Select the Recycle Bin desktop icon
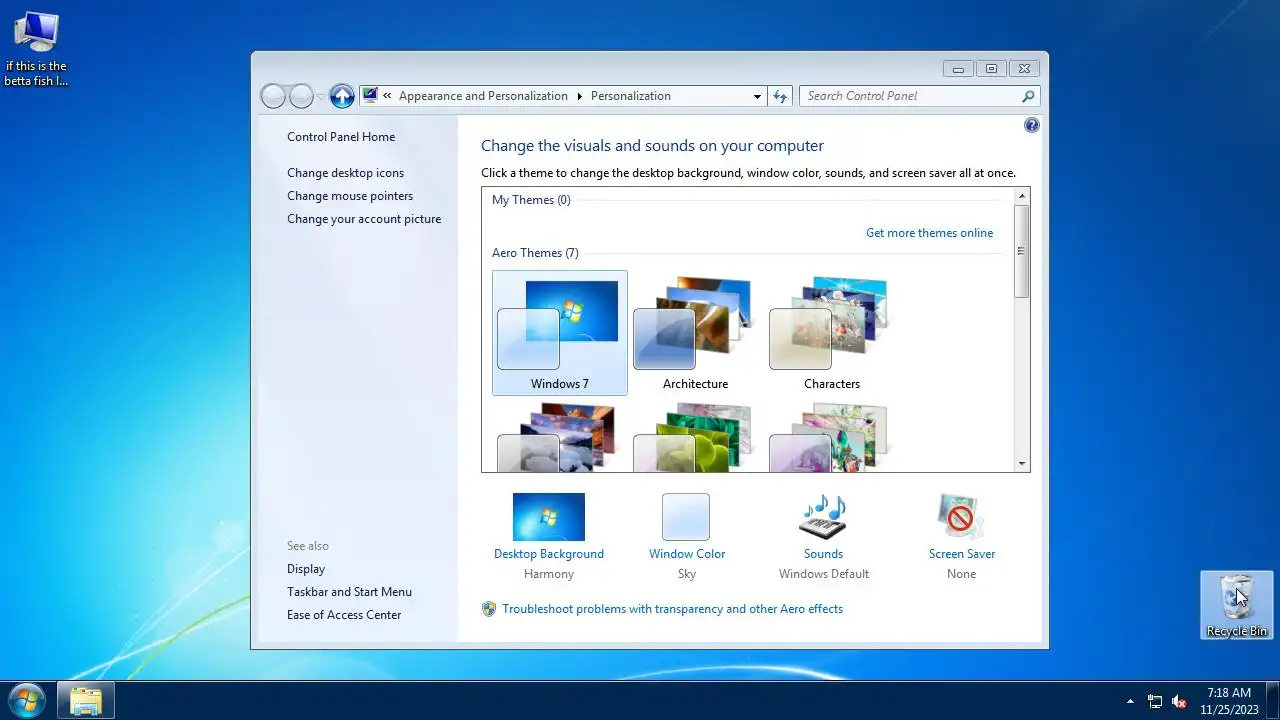Screen dimensions: 1280x720 pyautogui.click(x=1237, y=605)
